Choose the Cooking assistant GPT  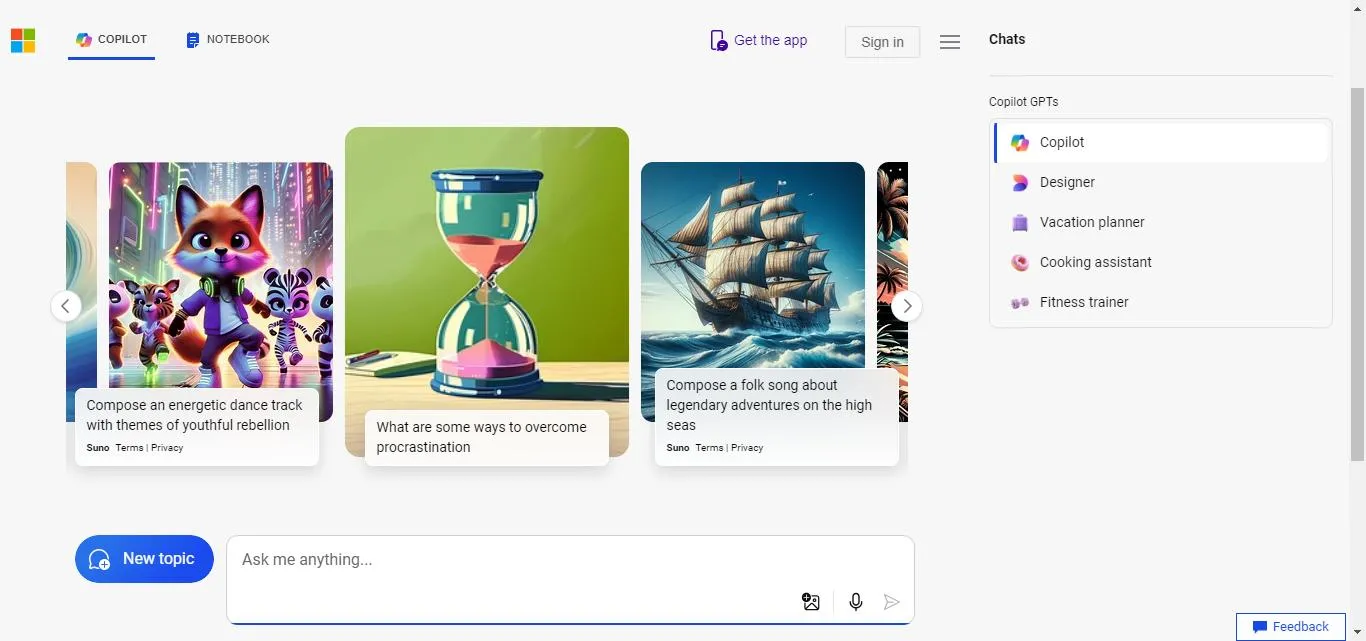click(1095, 262)
